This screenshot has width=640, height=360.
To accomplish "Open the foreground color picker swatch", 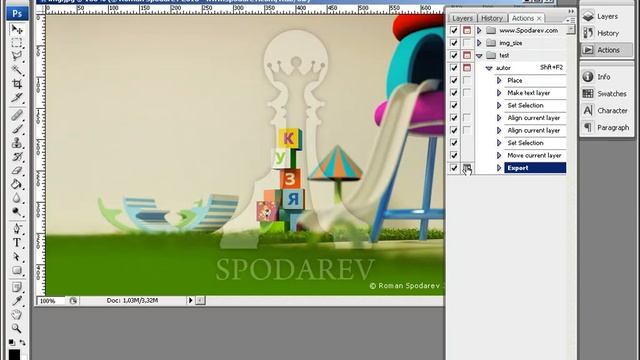I will [x=14, y=354].
